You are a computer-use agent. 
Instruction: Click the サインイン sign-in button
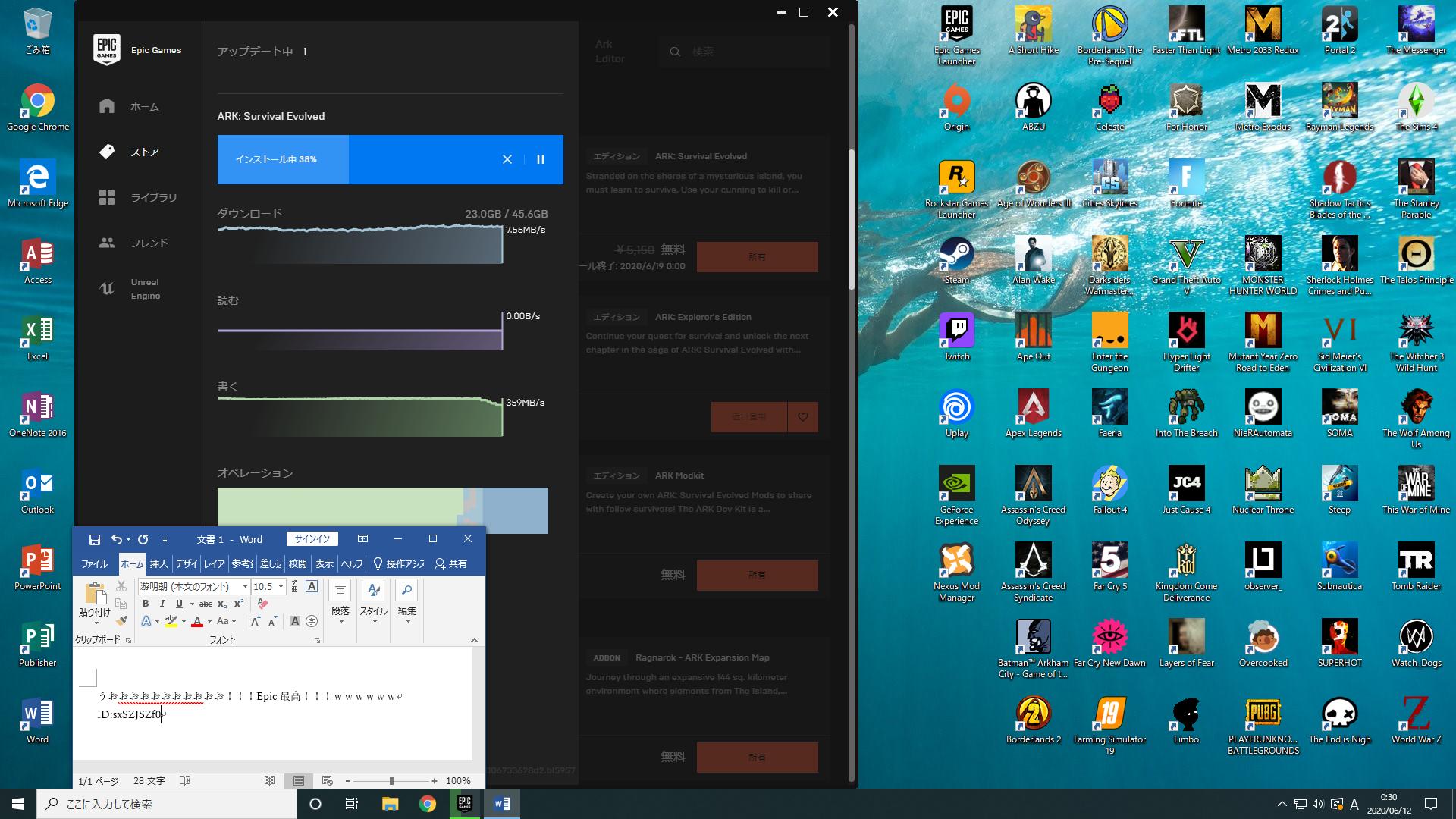point(312,539)
